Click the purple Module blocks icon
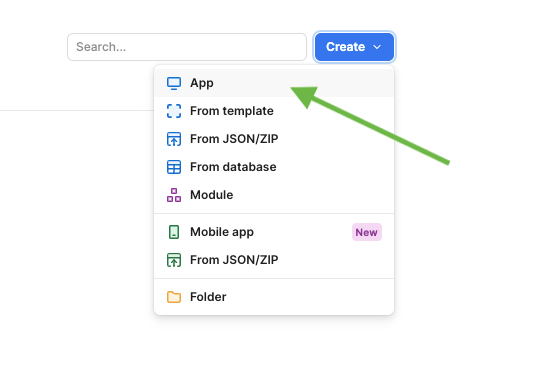534x369 pixels. click(x=174, y=195)
